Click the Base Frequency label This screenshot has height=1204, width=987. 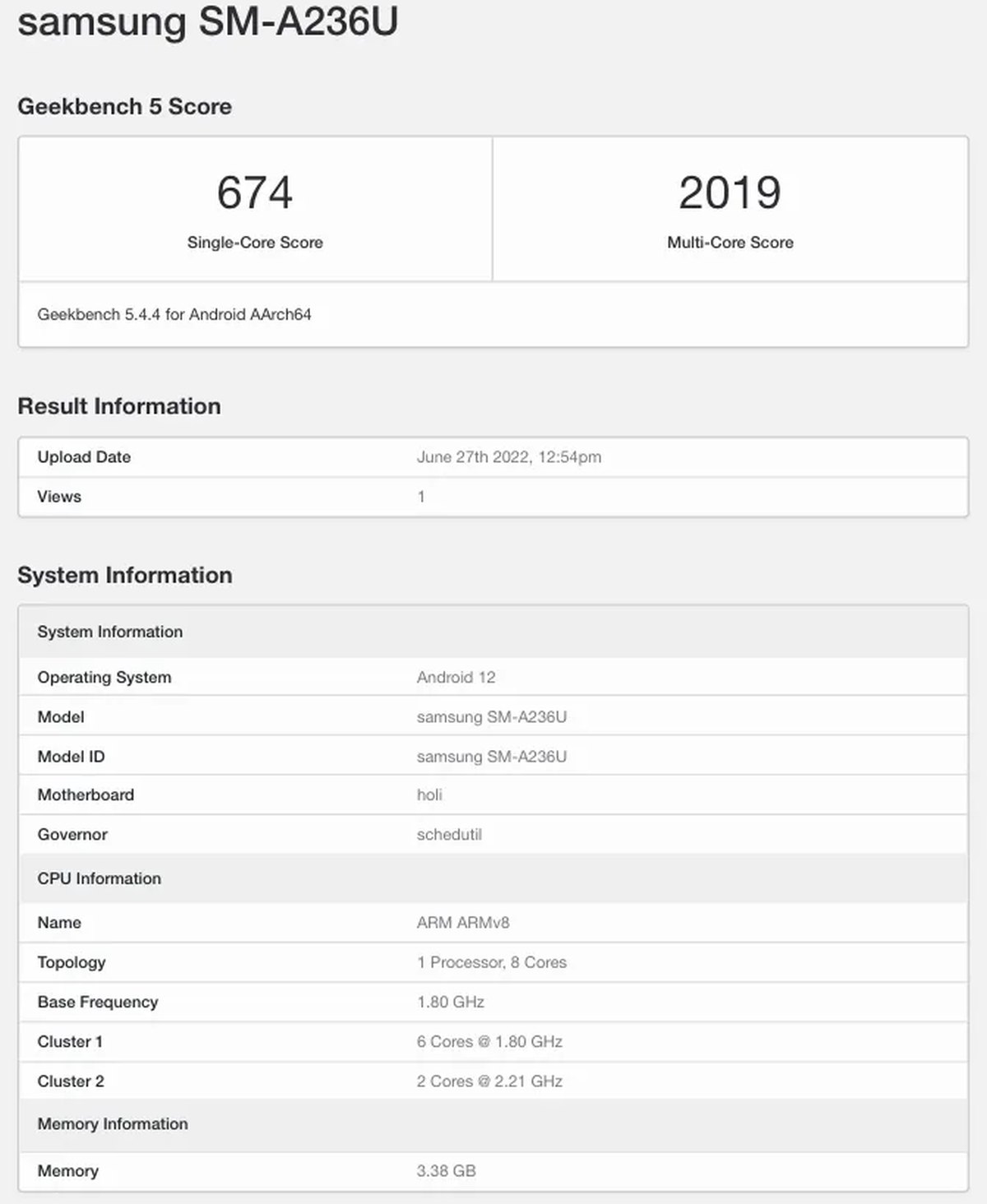98,1003
